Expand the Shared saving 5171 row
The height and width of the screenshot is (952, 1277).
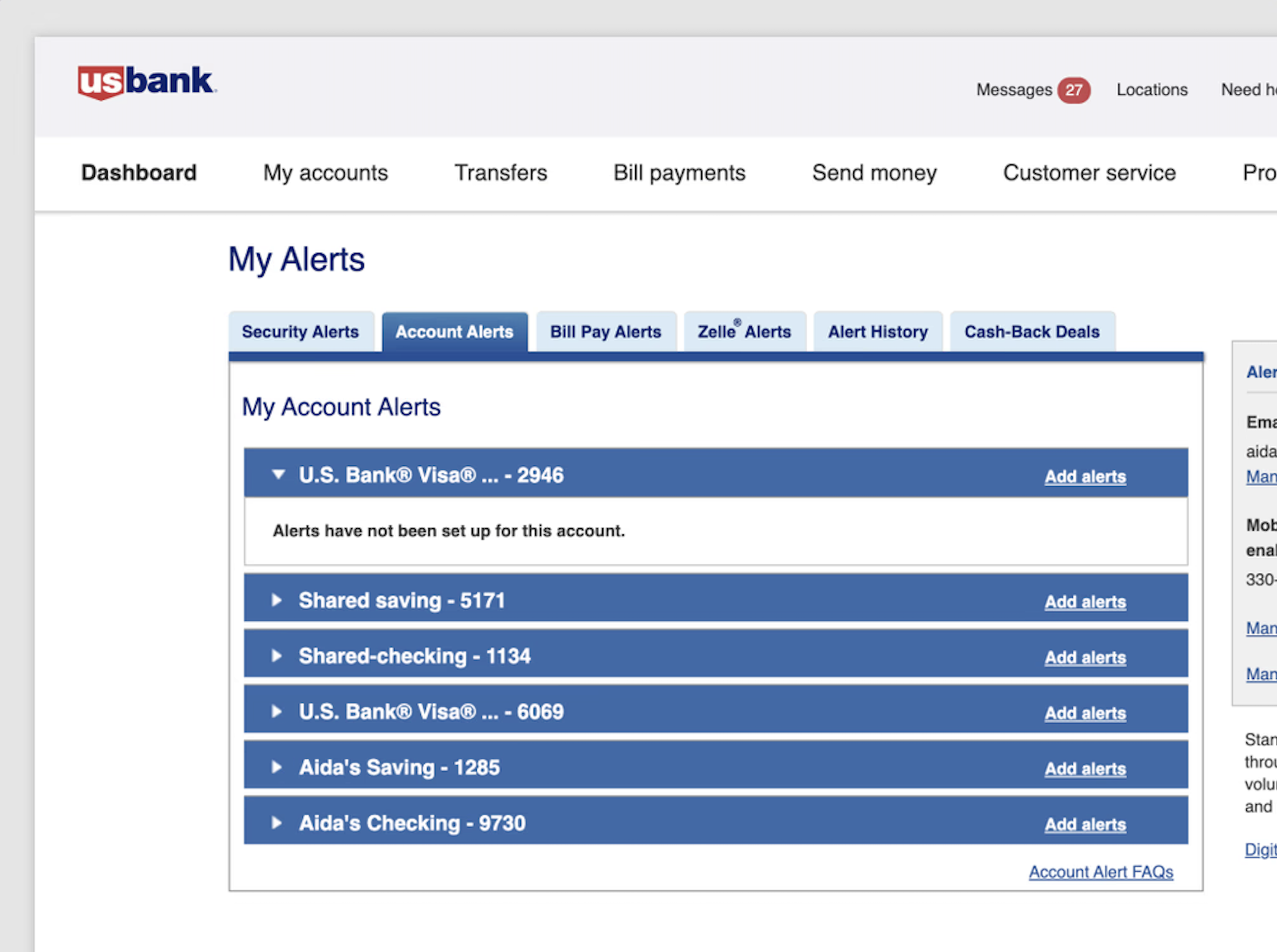click(277, 600)
